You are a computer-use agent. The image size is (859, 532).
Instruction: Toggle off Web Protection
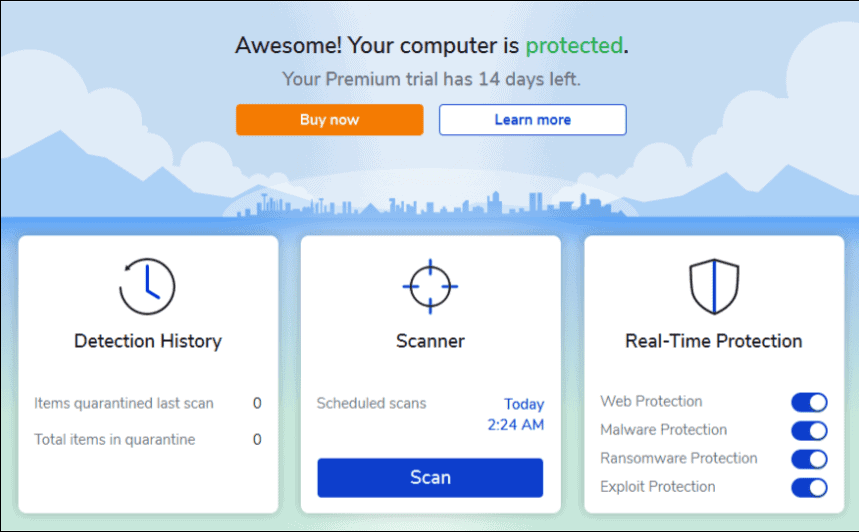(809, 402)
